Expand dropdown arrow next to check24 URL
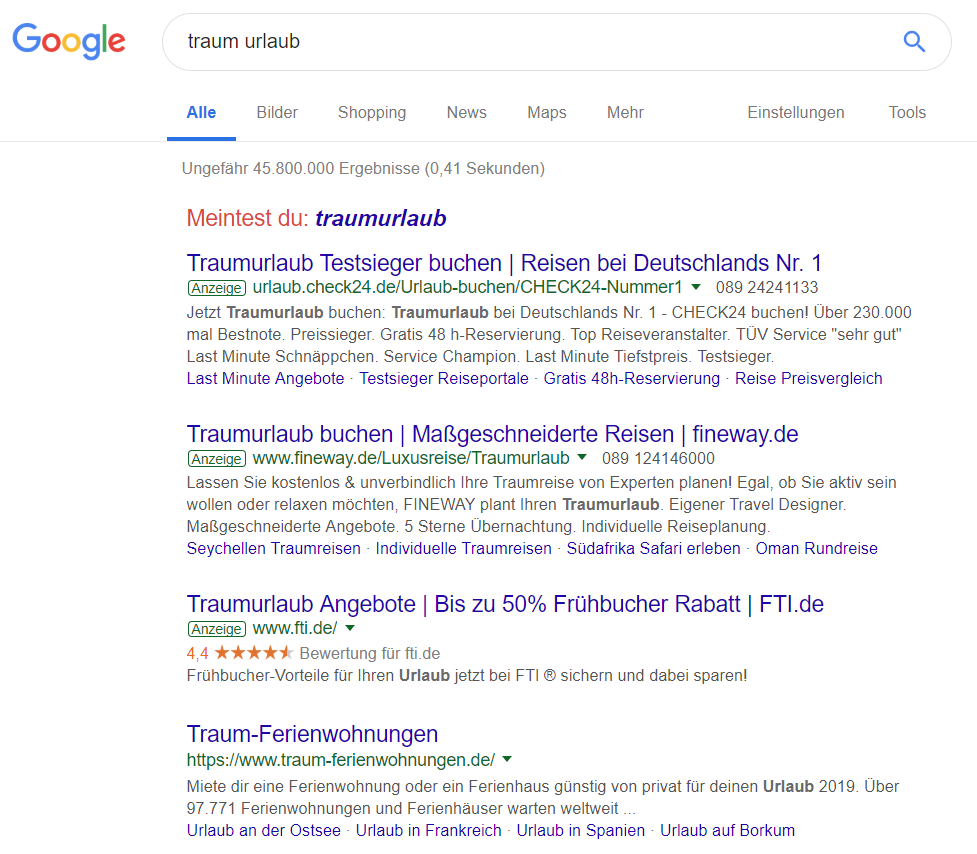This screenshot has width=977, height=854. [697, 287]
